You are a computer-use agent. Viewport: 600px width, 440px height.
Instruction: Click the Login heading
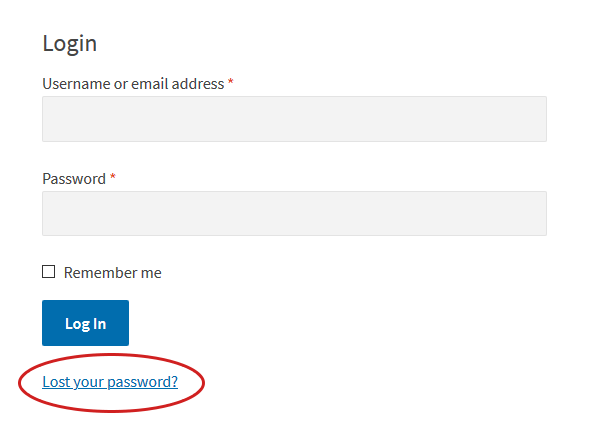coord(70,44)
